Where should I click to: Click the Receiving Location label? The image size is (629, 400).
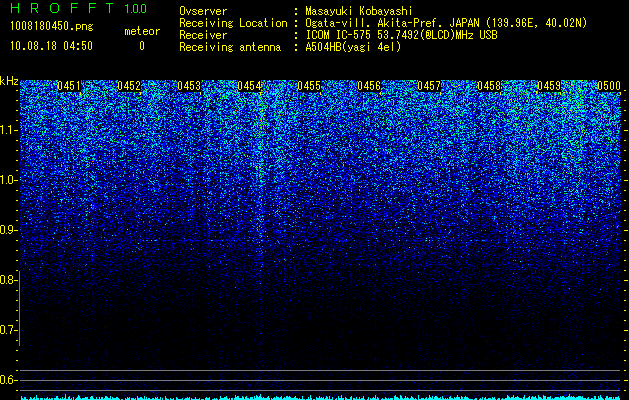point(233,23)
